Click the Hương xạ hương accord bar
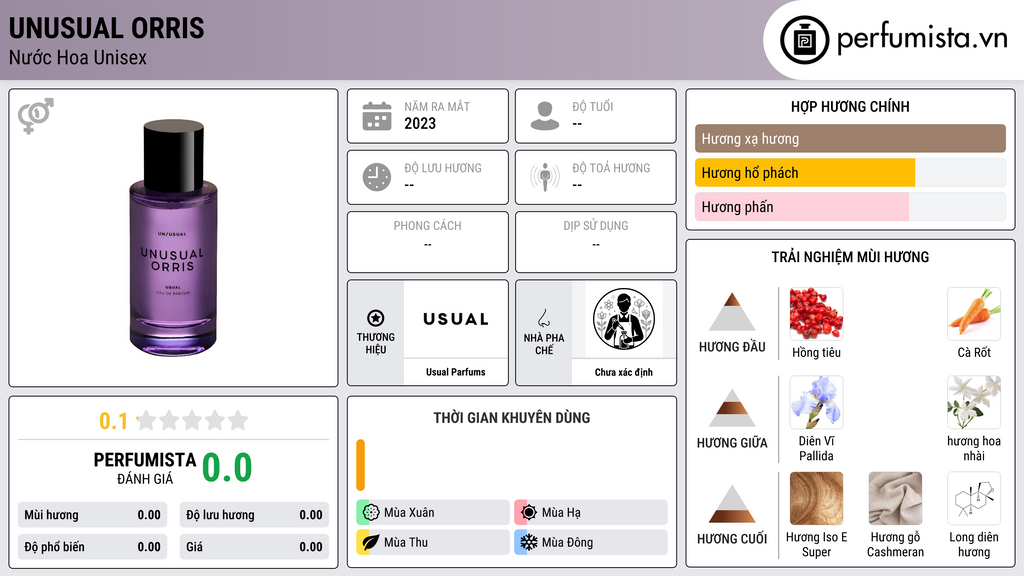The height and width of the screenshot is (576, 1024). tap(850, 138)
